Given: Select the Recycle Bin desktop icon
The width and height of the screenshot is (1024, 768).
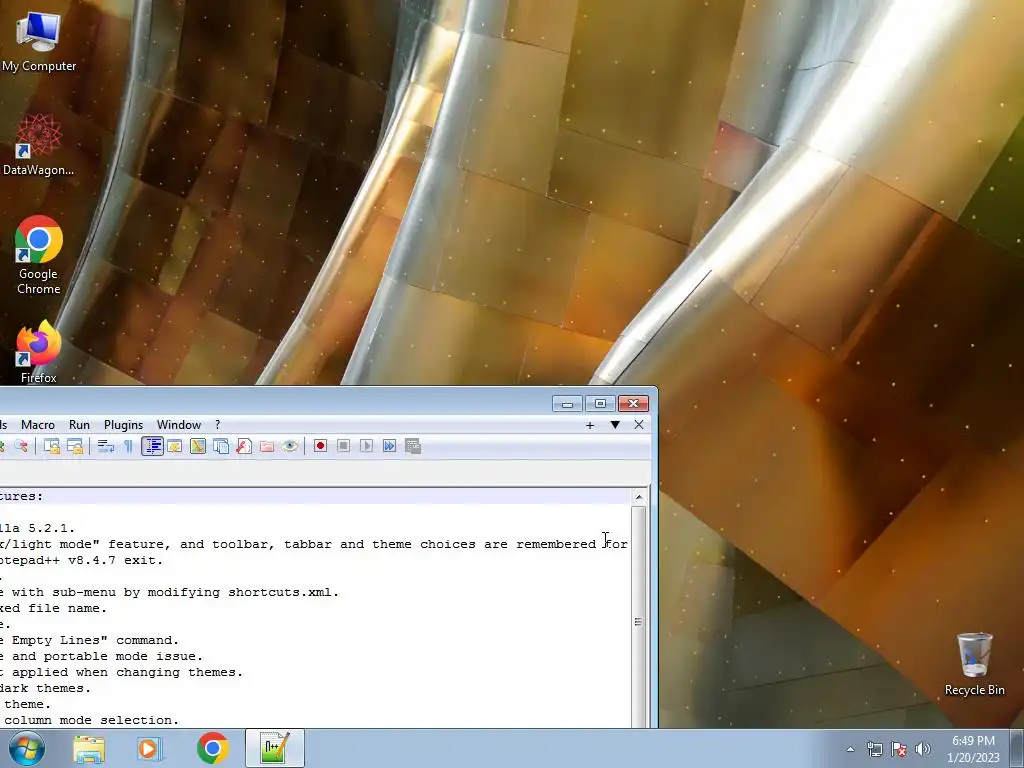Looking at the screenshot, I should coord(974,664).
